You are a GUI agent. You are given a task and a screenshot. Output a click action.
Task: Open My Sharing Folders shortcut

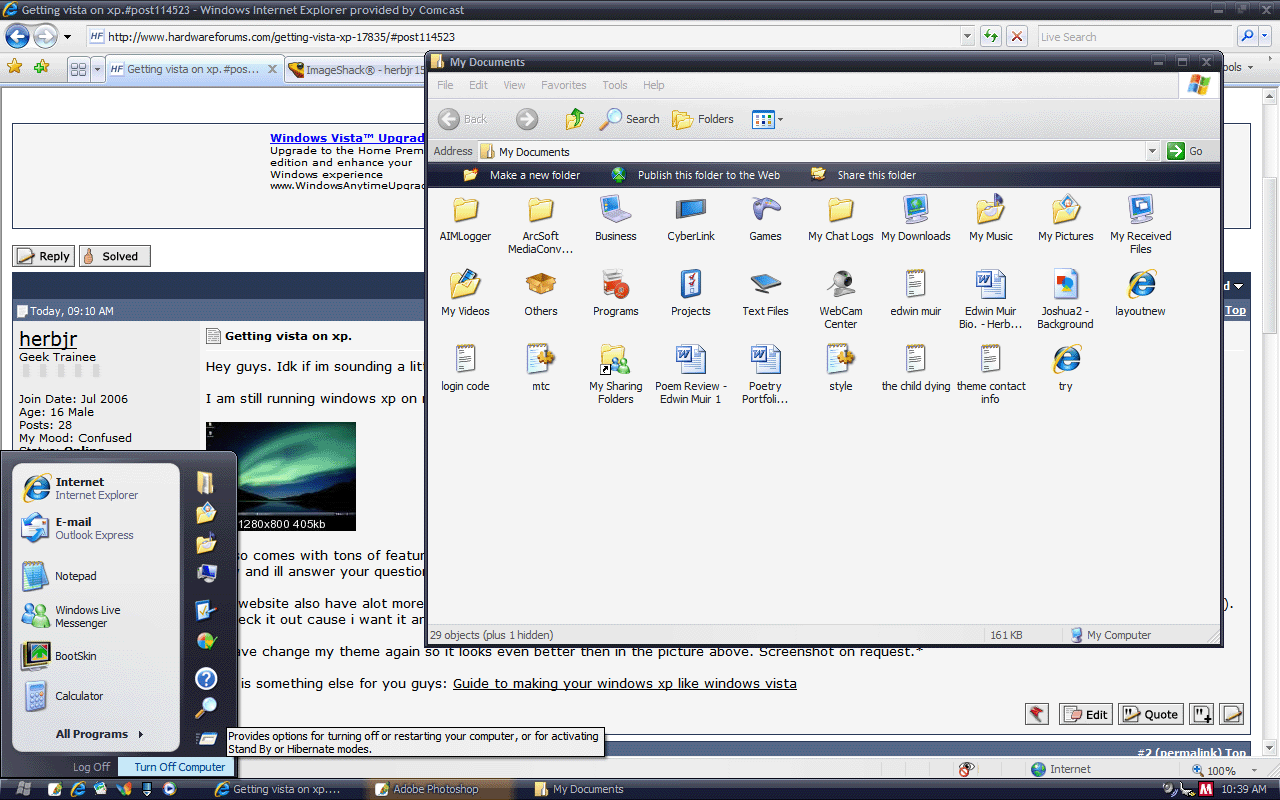coord(615,374)
